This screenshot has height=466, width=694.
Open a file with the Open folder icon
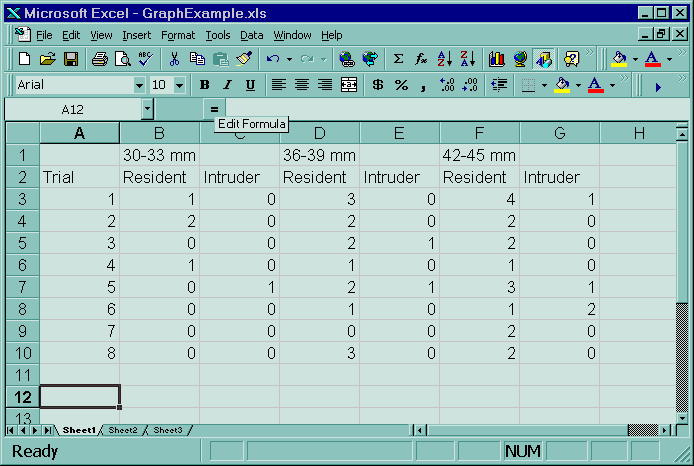47,58
